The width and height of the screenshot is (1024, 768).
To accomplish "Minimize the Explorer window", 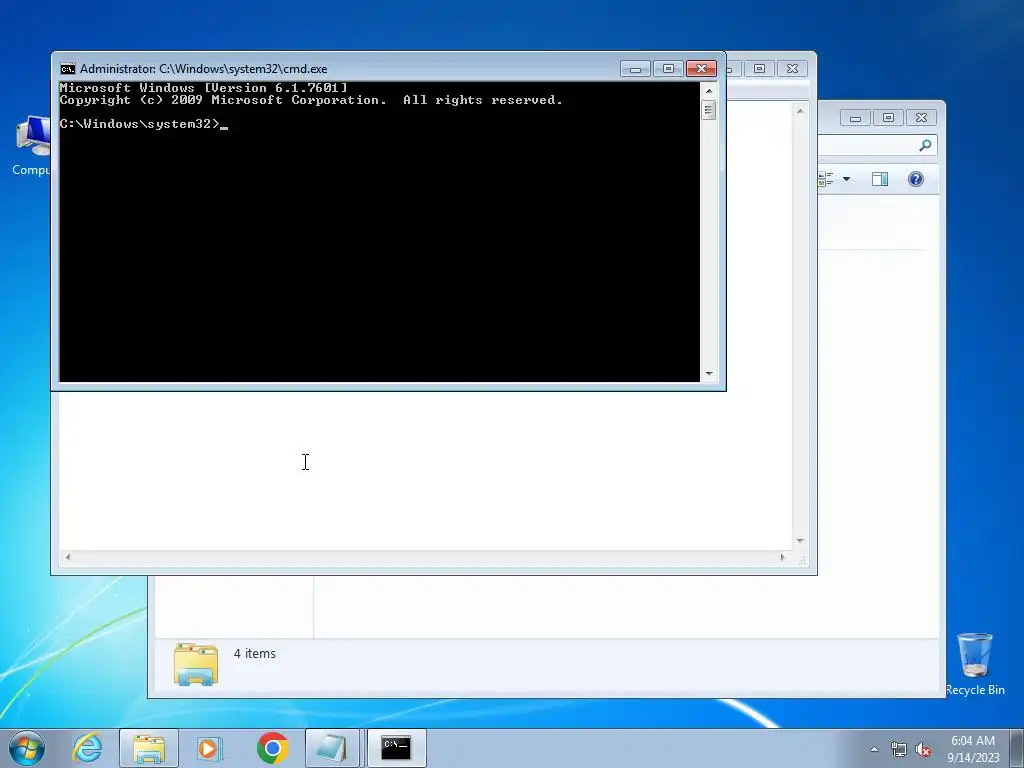I will (x=856, y=118).
